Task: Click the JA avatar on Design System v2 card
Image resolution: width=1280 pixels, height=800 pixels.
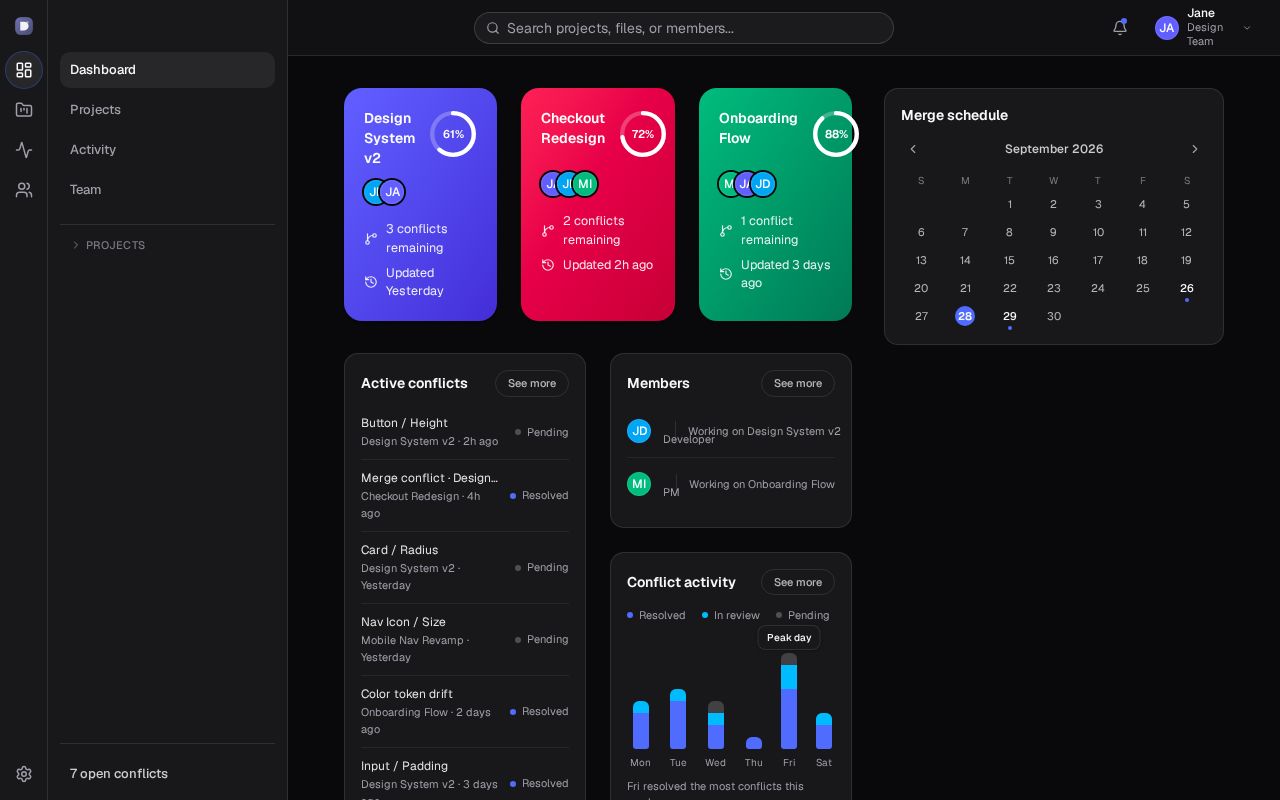Action: (392, 192)
